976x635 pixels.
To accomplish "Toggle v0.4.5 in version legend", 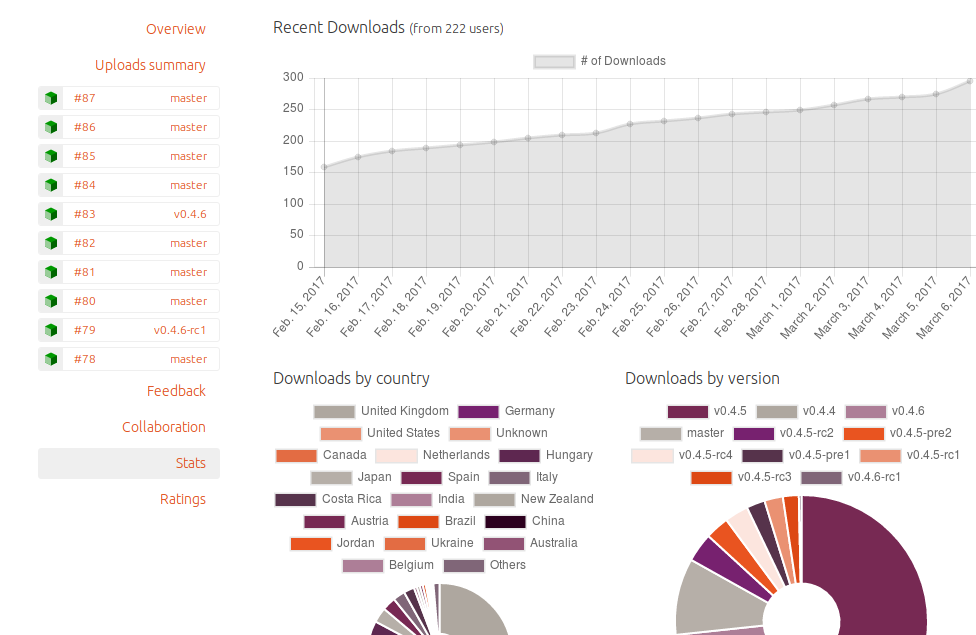I will (706, 411).
